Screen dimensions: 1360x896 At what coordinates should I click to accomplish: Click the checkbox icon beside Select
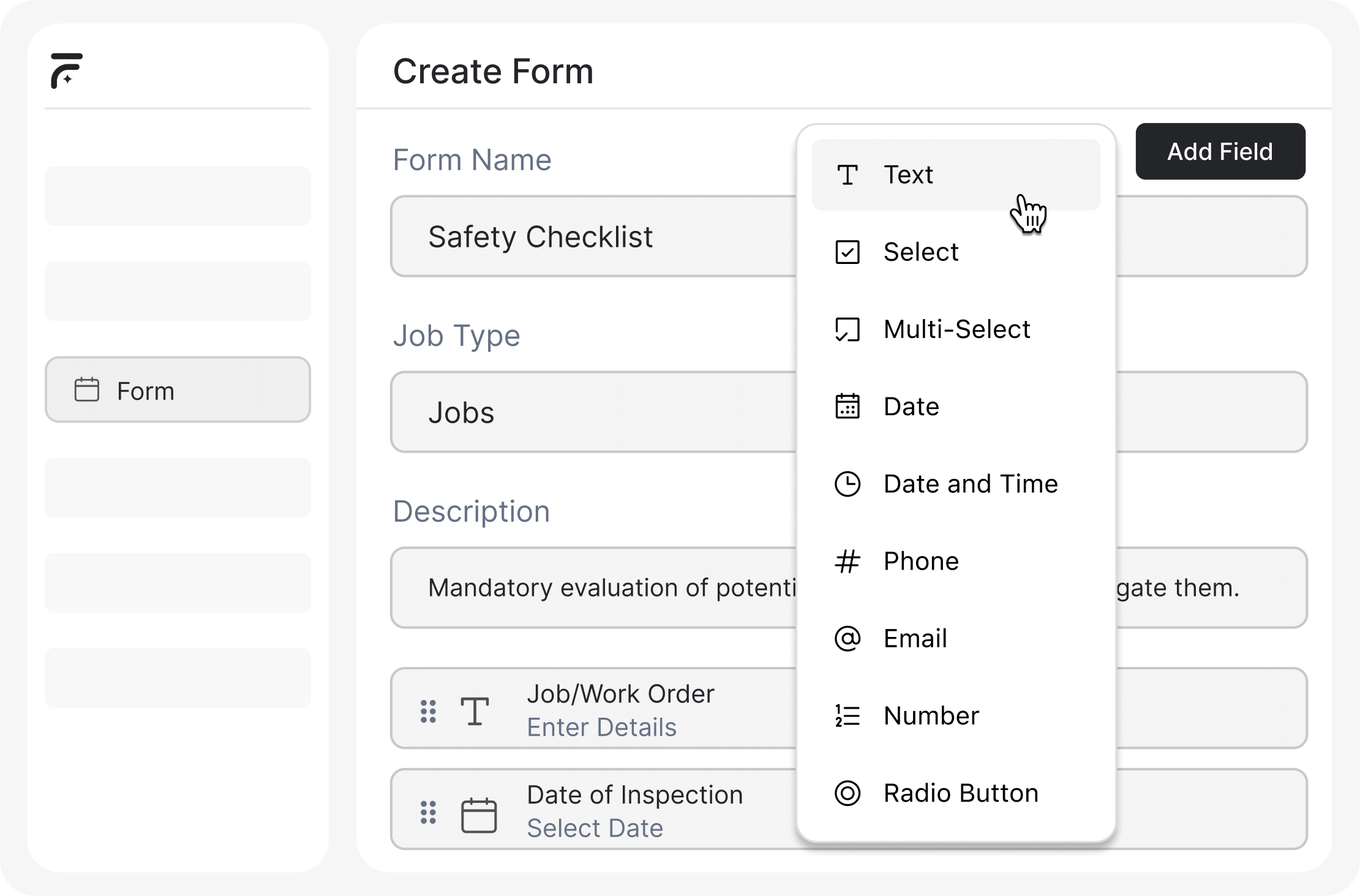(847, 252)
